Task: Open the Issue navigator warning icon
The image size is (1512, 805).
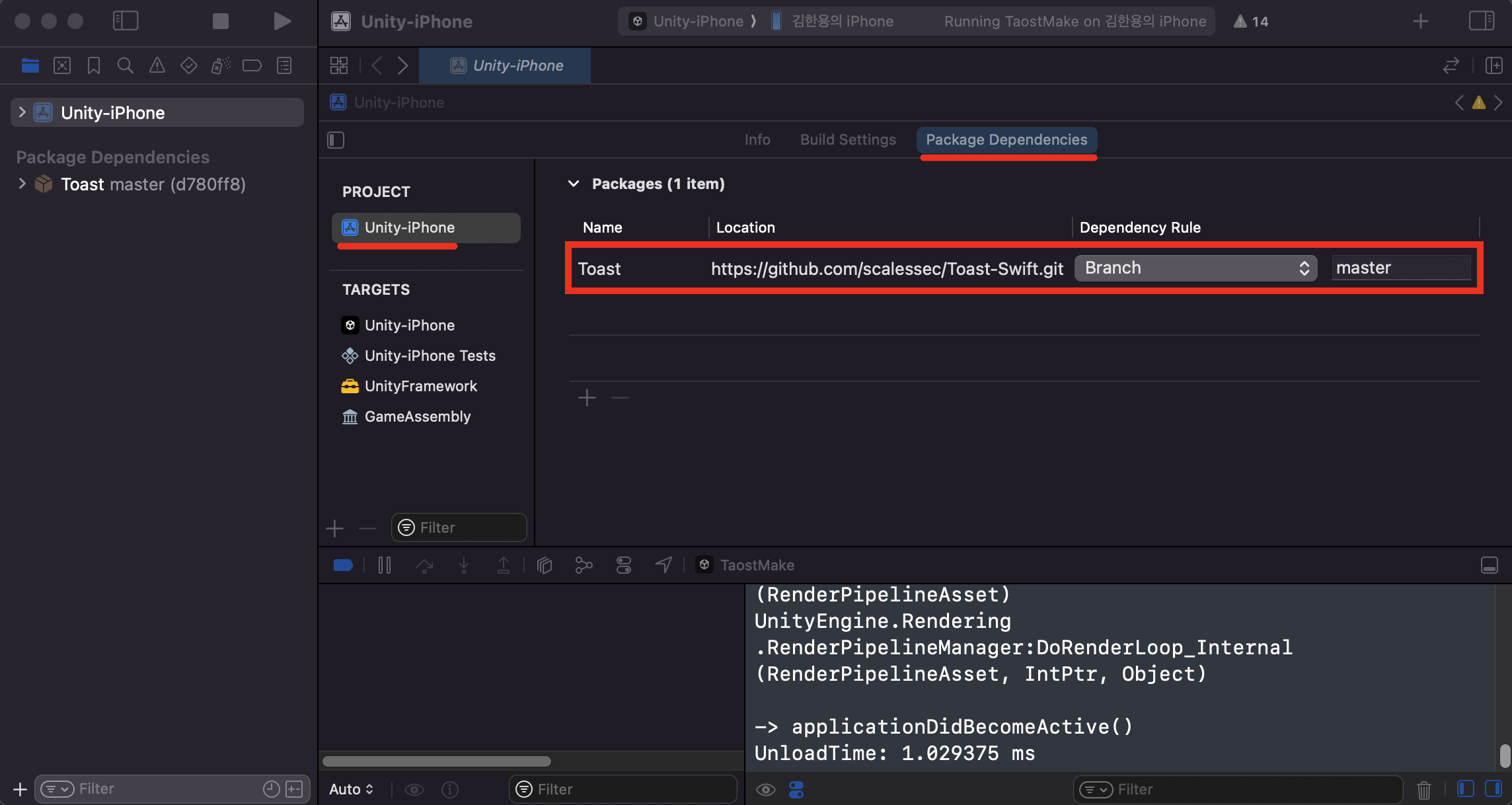Action: point(157,65)
